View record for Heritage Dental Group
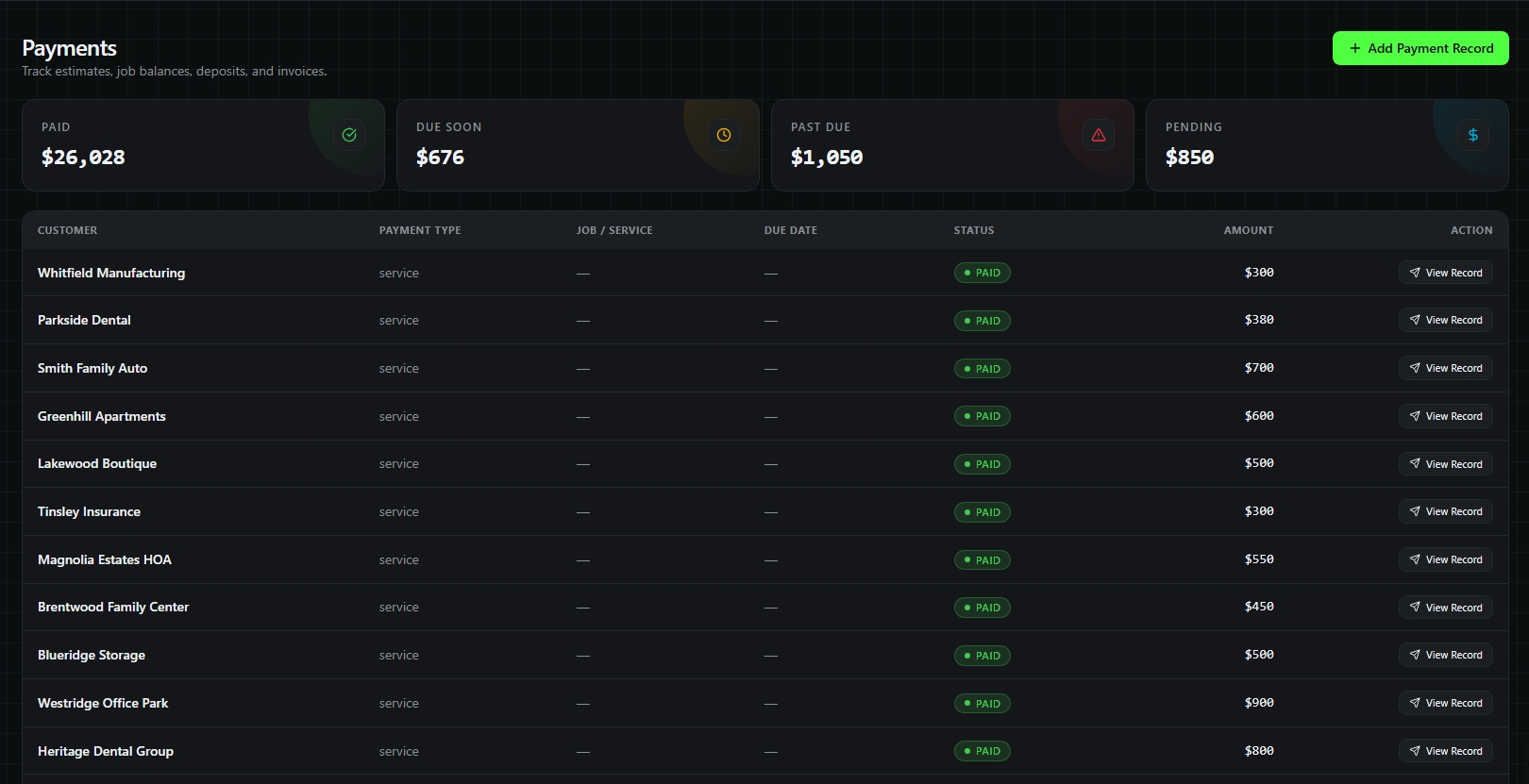 pyautogui.click(x=1445, y=751)
